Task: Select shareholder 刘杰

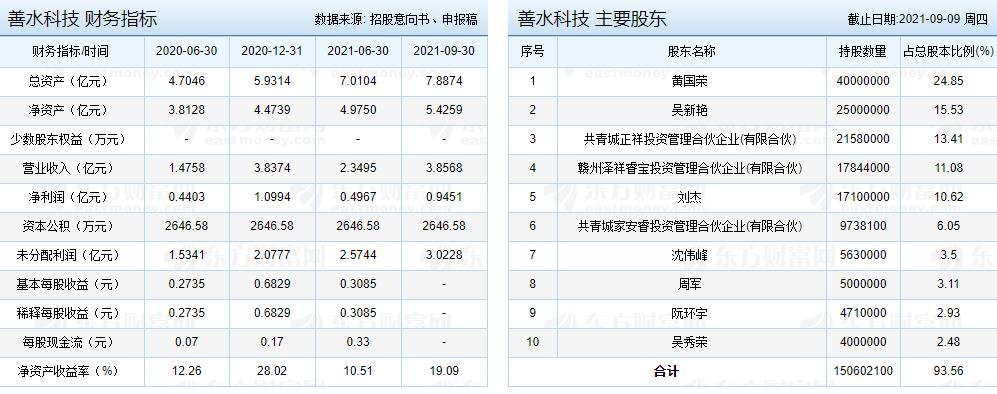Action: pyautogui.click(x=689, y=197)
